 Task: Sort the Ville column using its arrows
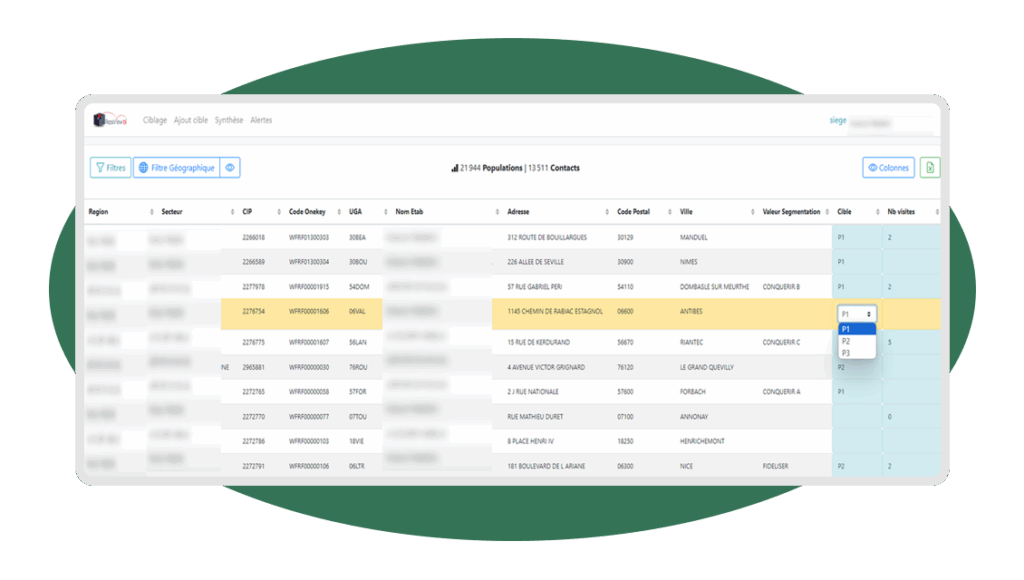pyautogui.click(x=752, y=212)
